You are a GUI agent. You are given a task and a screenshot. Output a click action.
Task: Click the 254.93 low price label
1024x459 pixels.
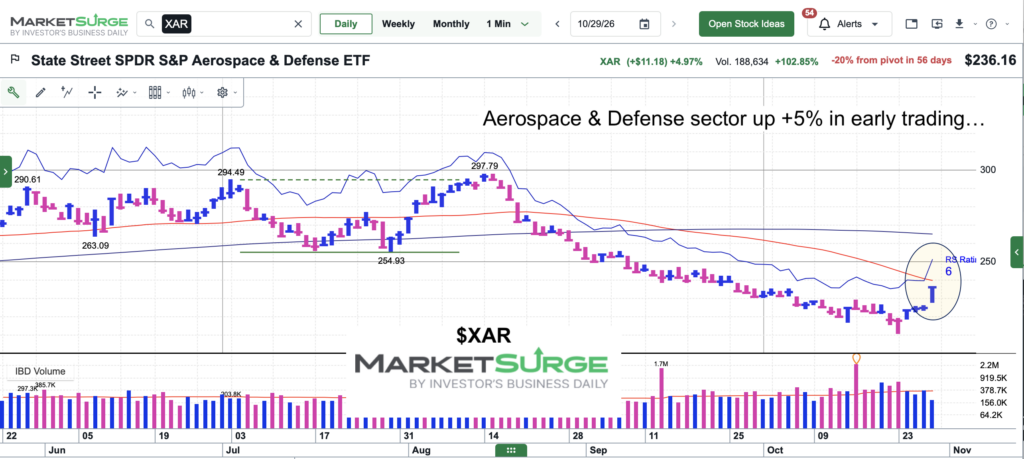[x=392, y=261]
